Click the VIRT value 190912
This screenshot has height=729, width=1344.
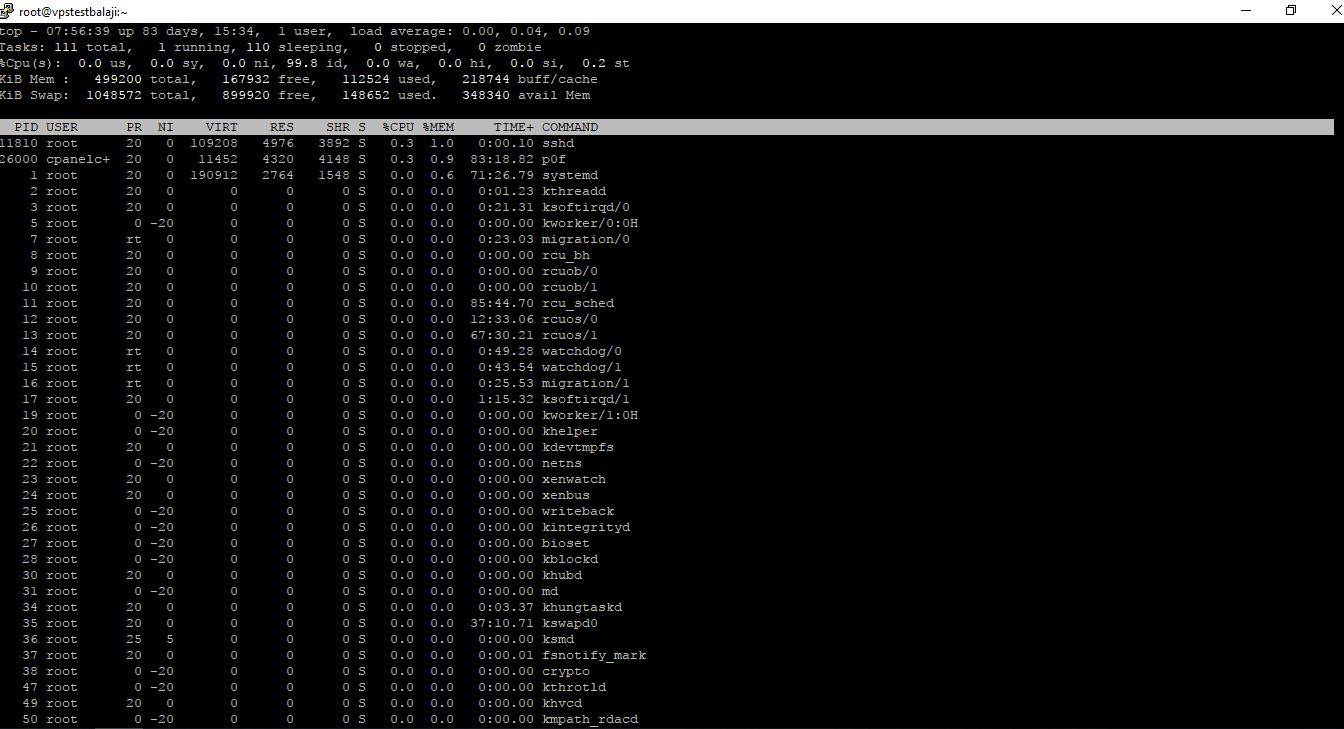214,175
